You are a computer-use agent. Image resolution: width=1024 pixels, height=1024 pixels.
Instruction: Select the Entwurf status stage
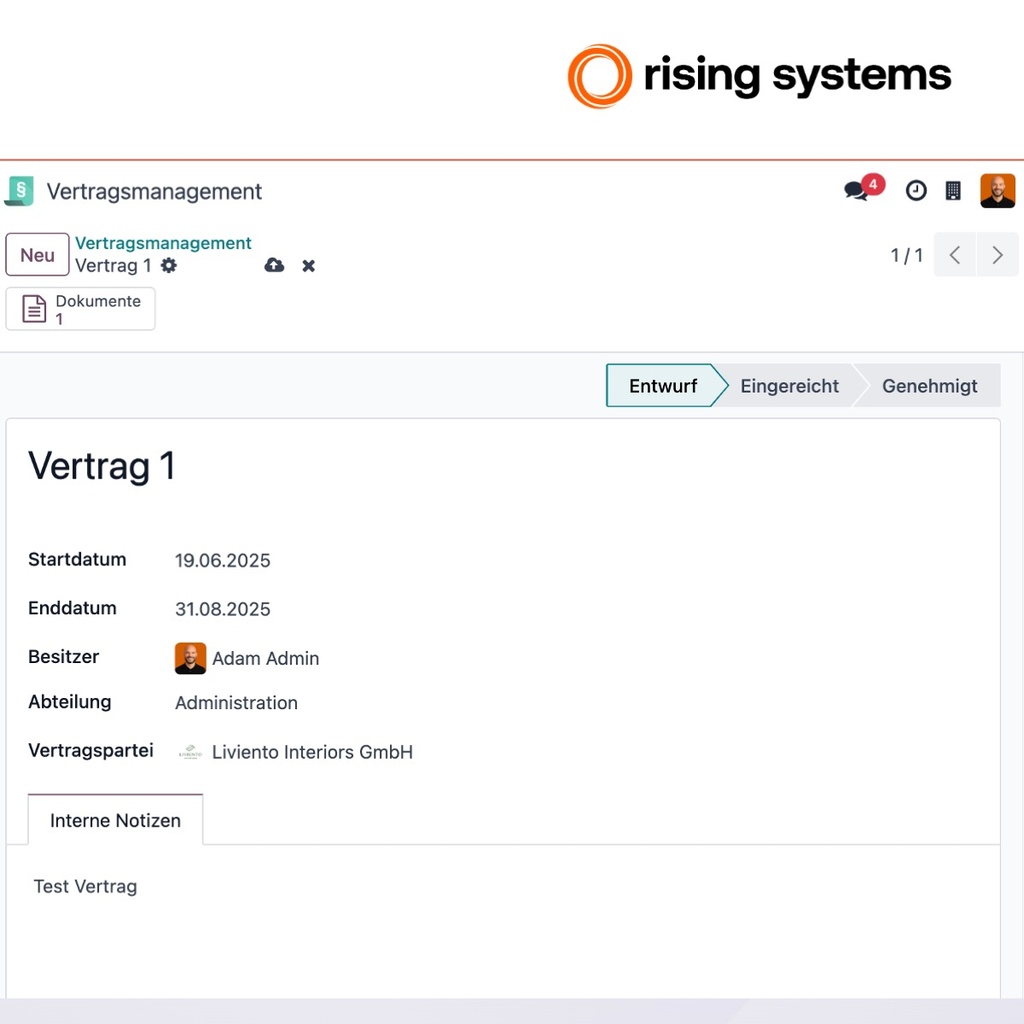click(662, 386)
